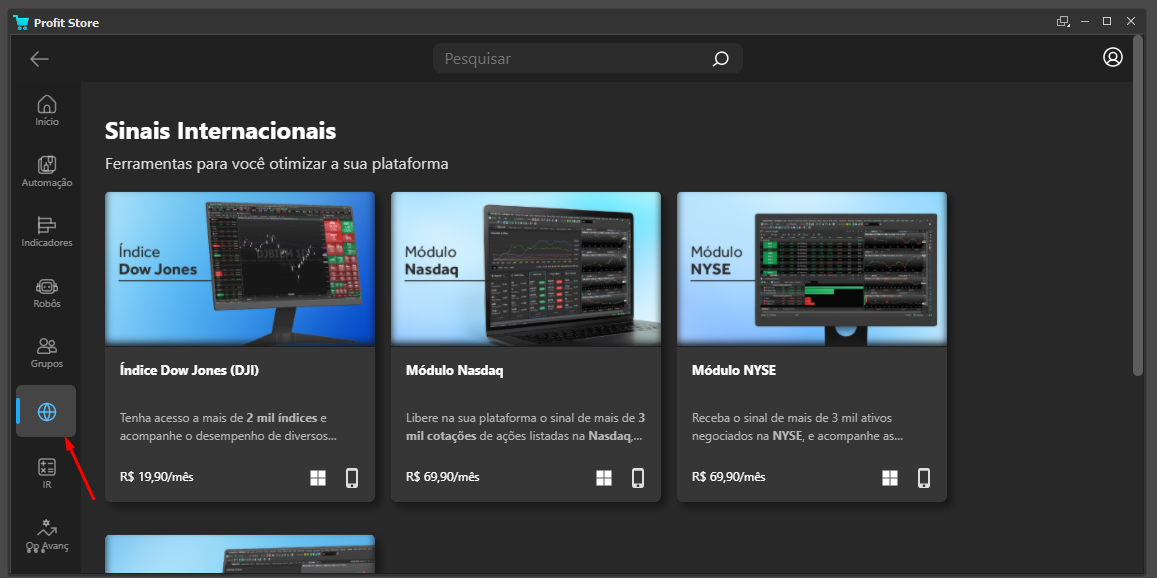
Task: Open the Op Avanç section in sidebar
Action: (47, 536)
